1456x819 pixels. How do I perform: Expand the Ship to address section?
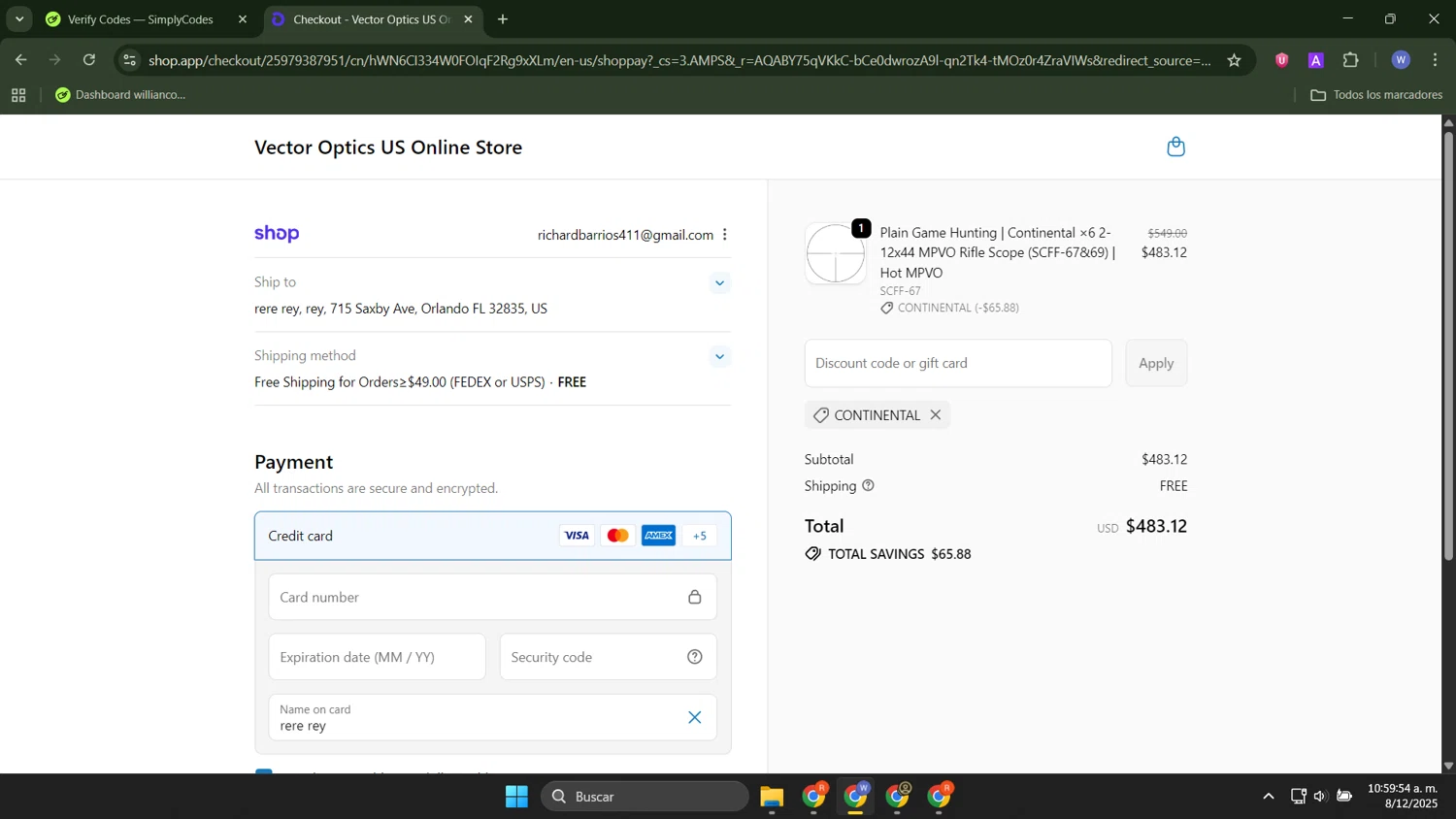[x=719, y=283]
